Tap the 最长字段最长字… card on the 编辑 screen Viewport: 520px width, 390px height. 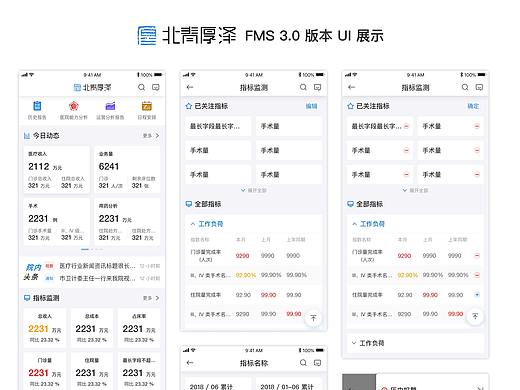(218, 126)
